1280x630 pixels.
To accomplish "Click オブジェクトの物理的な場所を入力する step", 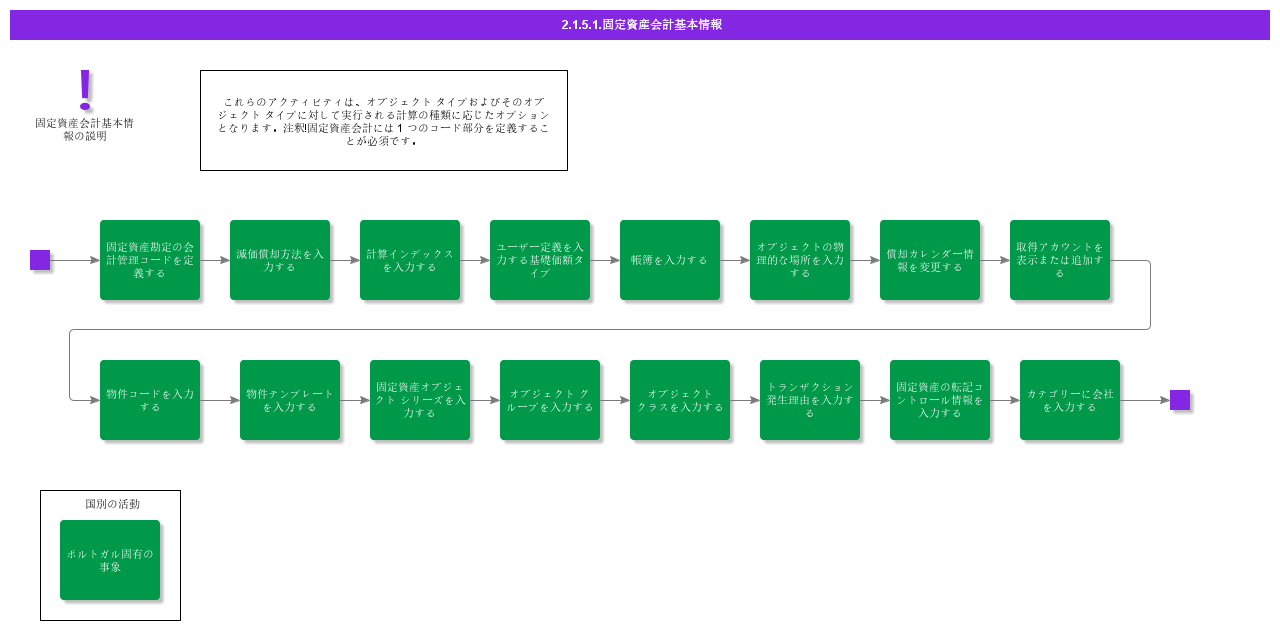I will click(x=800, y=260).
